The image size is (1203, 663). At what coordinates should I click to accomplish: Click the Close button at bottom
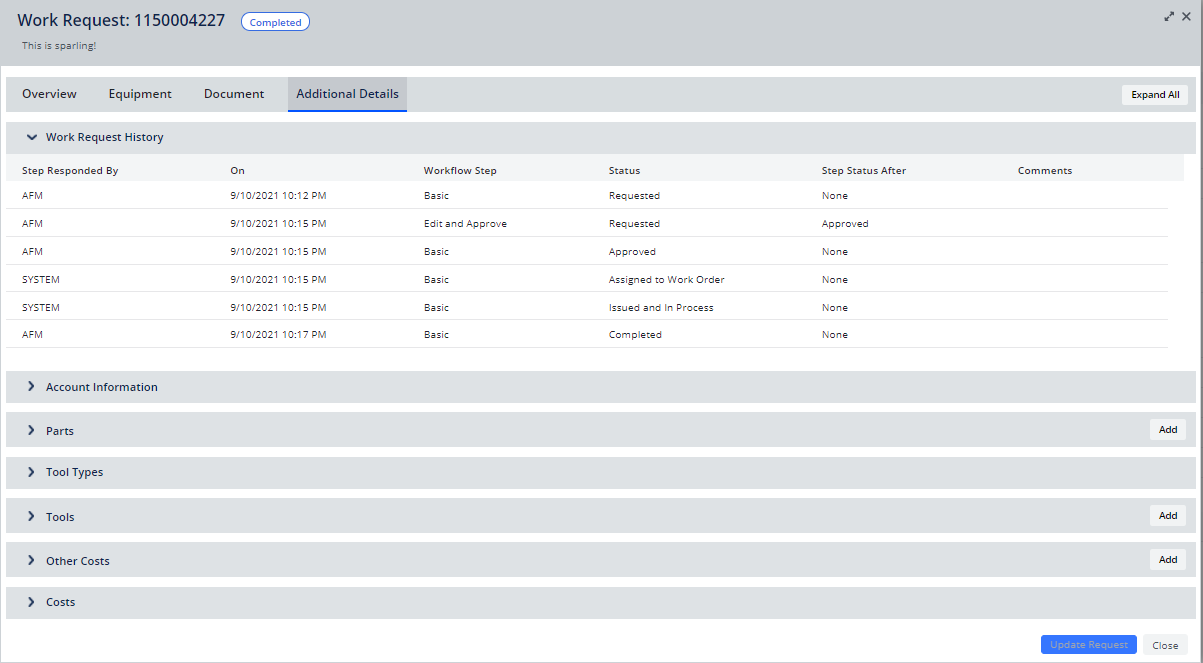[1166, 645]
